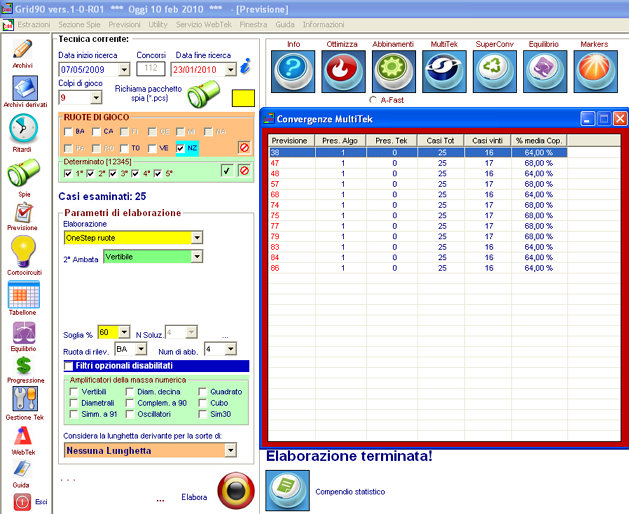Open Soglia % dropdown

[x=124, y=332]
